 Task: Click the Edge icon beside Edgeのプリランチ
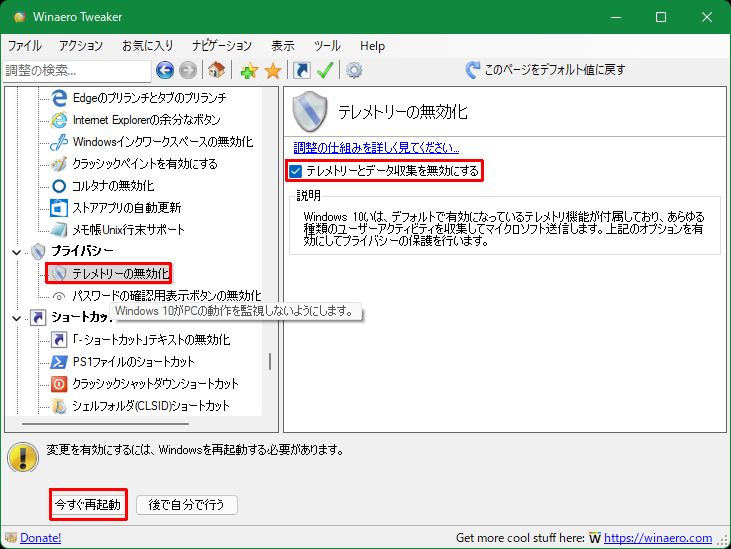[x=59, y=98]
